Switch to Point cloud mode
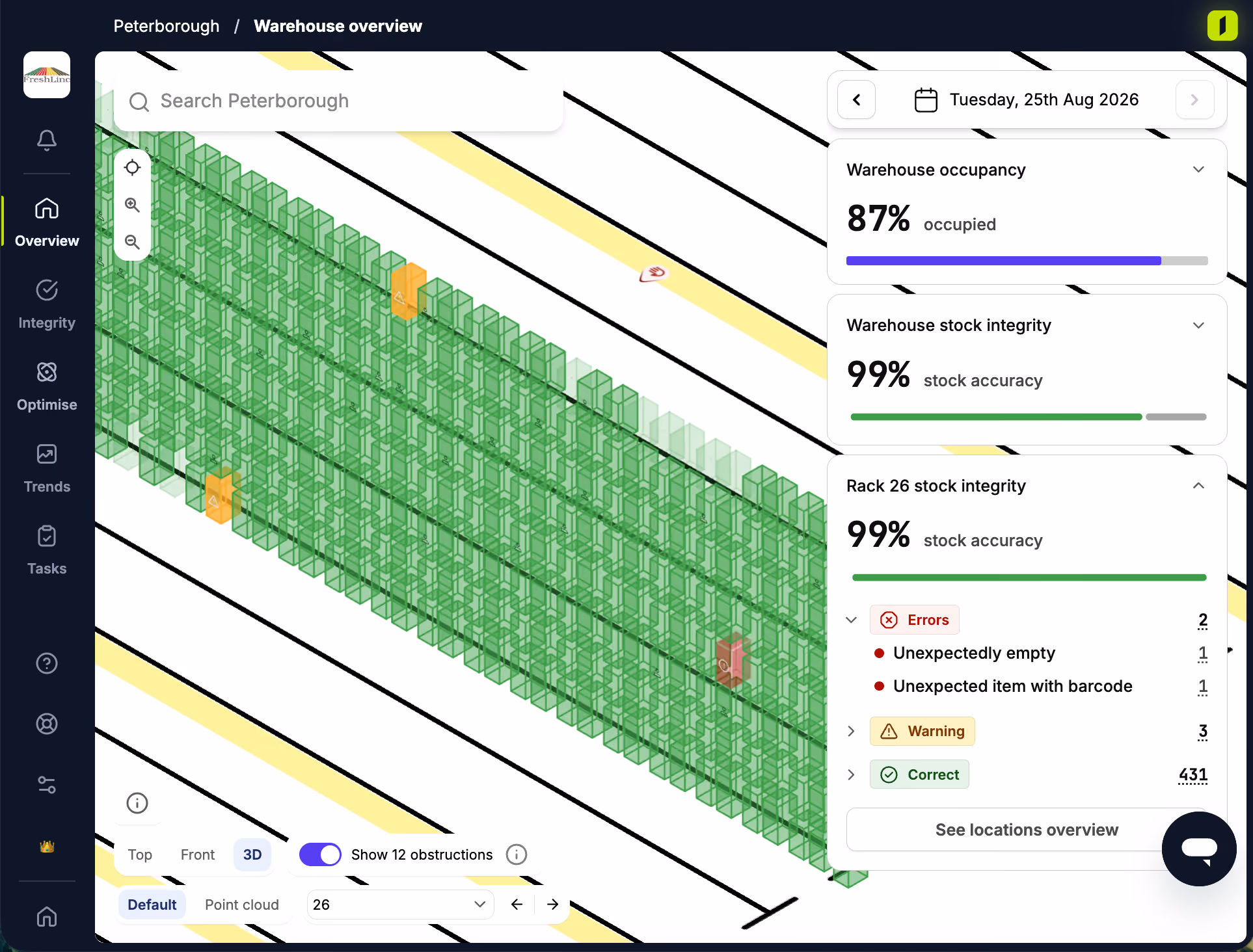Image resolution: width=1253 pixels, height=952 pixels. click(x=242, y=905)
